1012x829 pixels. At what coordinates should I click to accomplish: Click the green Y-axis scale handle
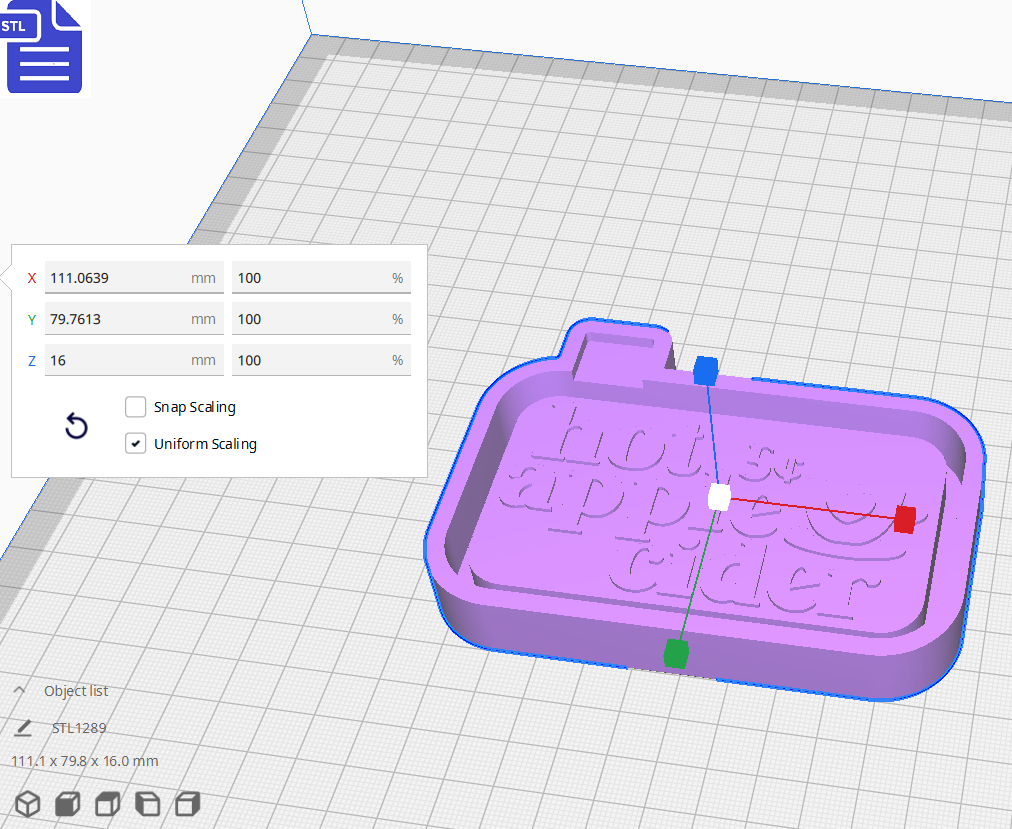click(675, 651)
